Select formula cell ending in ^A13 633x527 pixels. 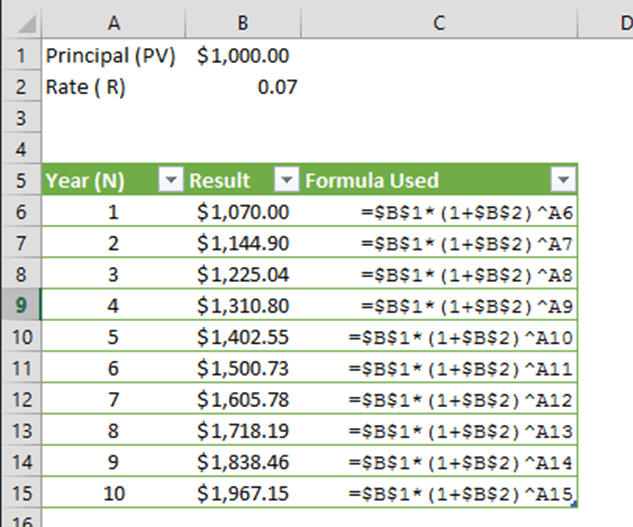point(439,430)
